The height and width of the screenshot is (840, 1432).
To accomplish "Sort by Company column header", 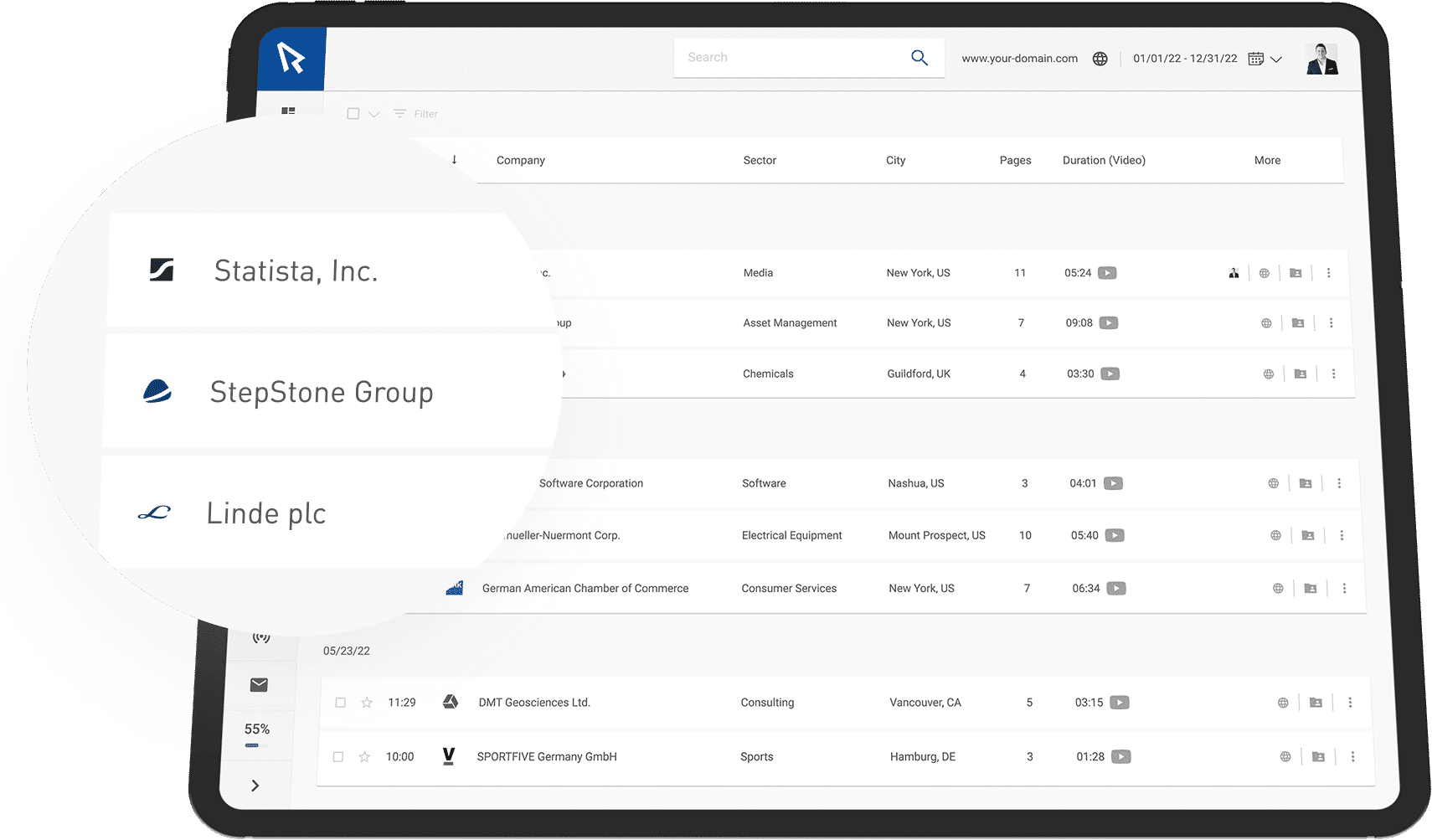I will pyautogui.click(x=521, y=160).
